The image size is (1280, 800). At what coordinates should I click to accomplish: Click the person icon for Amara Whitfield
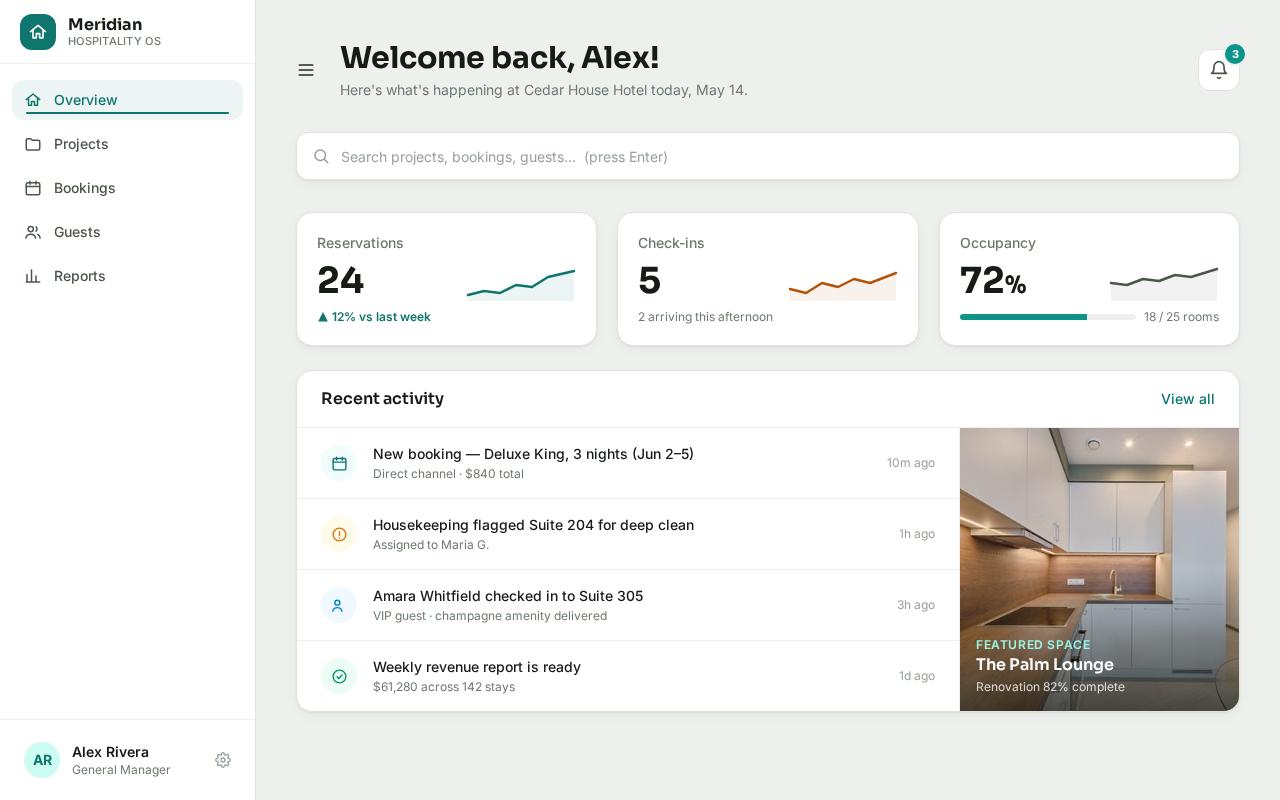(339, 605)
